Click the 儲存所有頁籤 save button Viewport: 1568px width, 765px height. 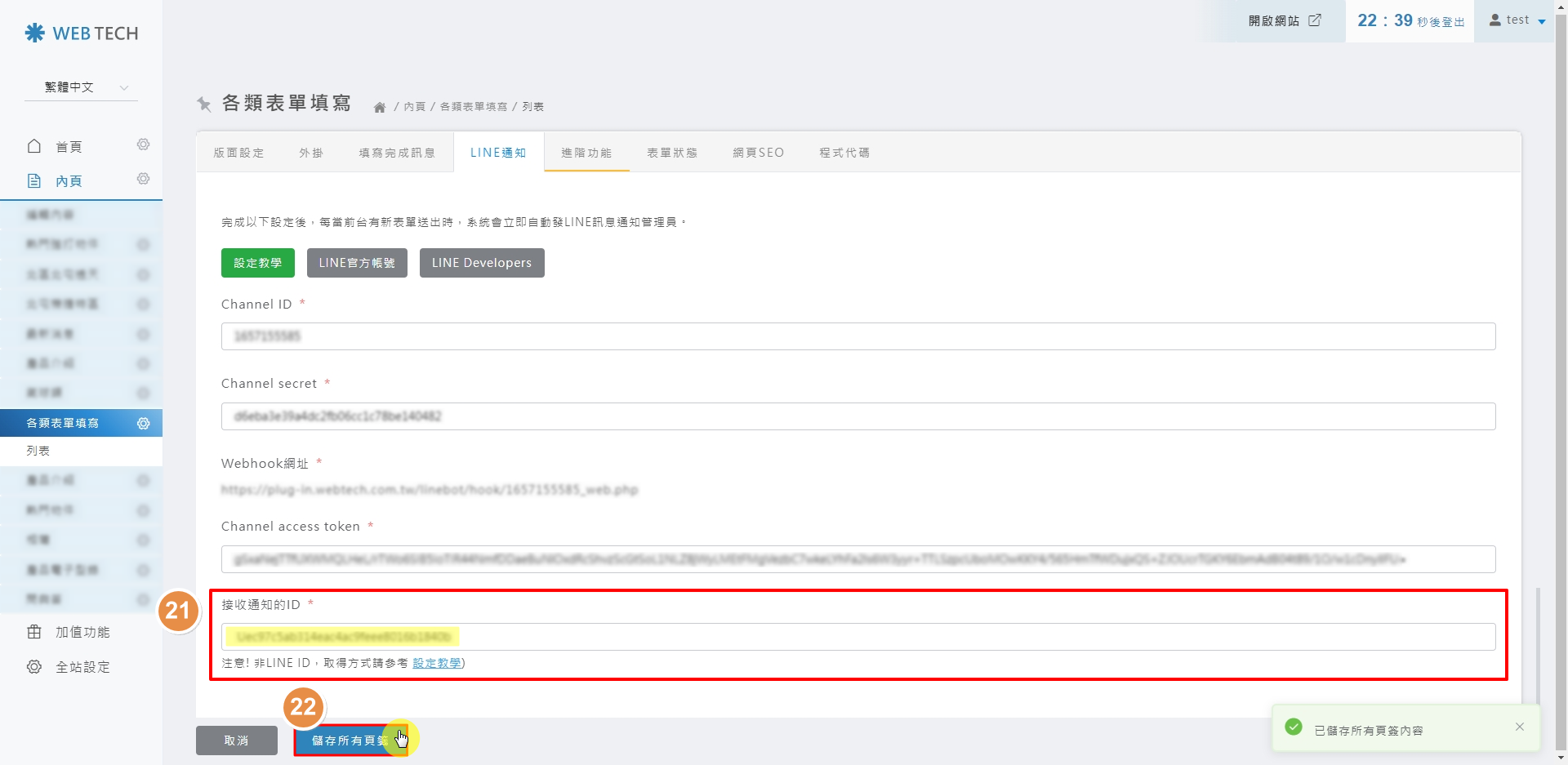(x=350, y=741)
